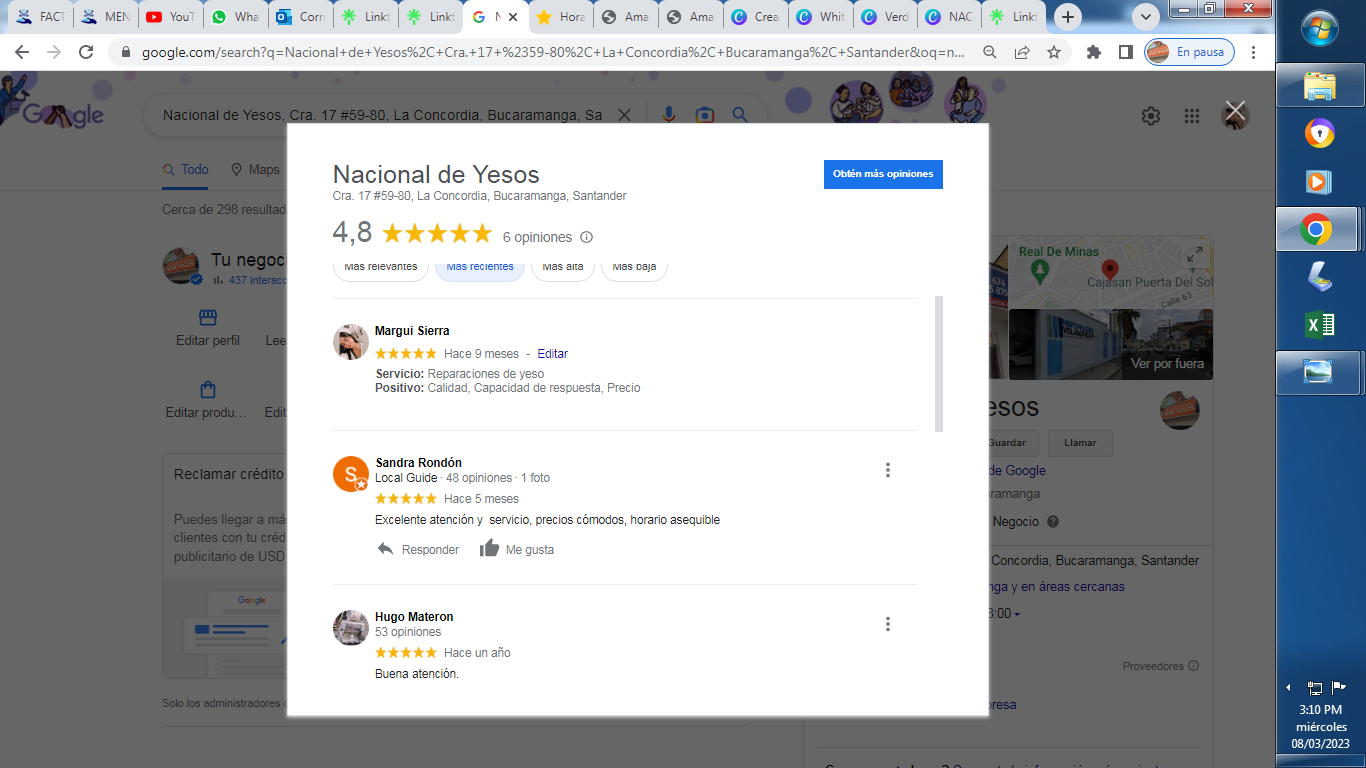Image resolution: width=1366 pixels, height=768 pixels.
Task: Share this page icon
Action: 1022,52
